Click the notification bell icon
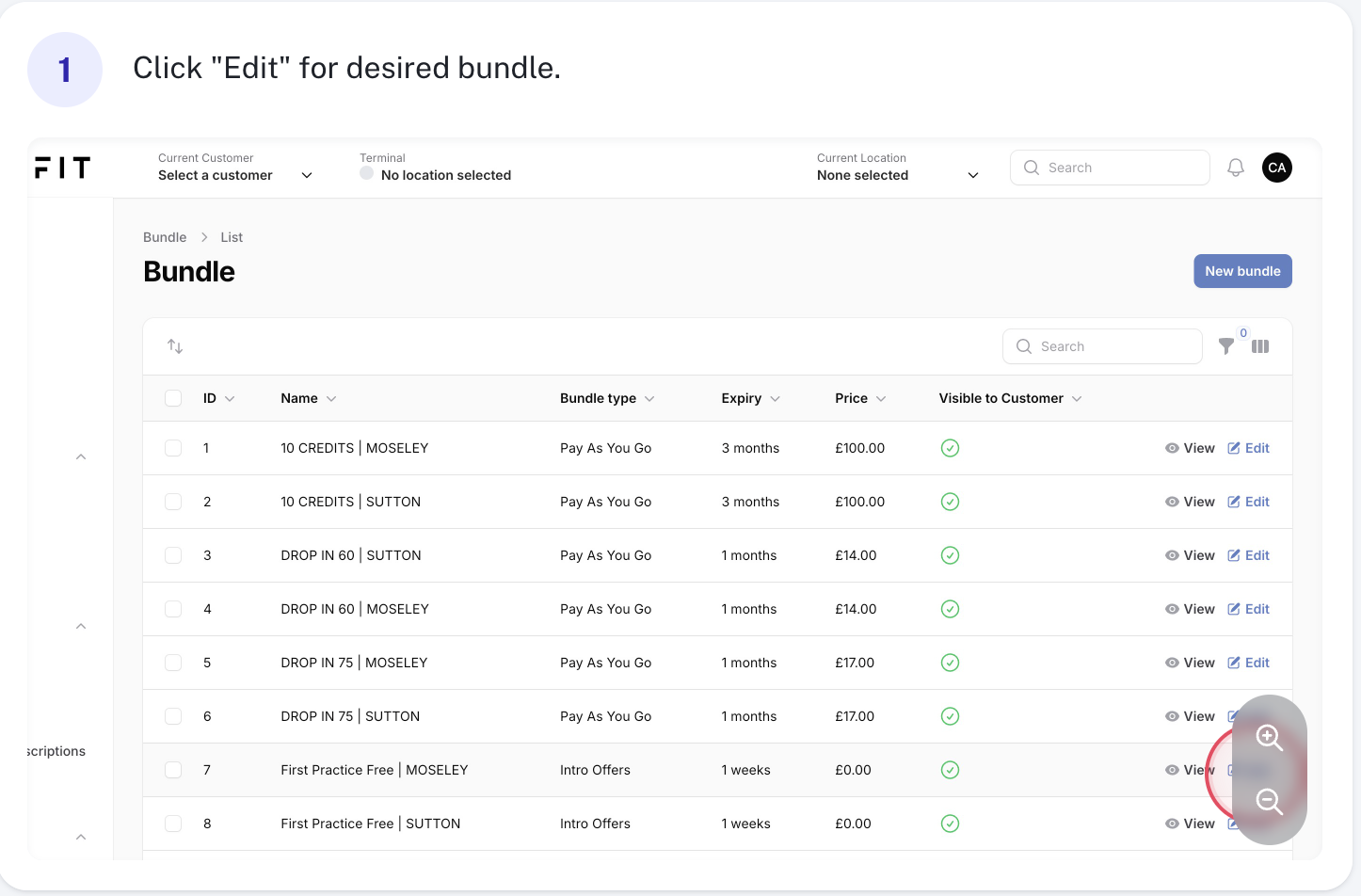 [1236, 168]
